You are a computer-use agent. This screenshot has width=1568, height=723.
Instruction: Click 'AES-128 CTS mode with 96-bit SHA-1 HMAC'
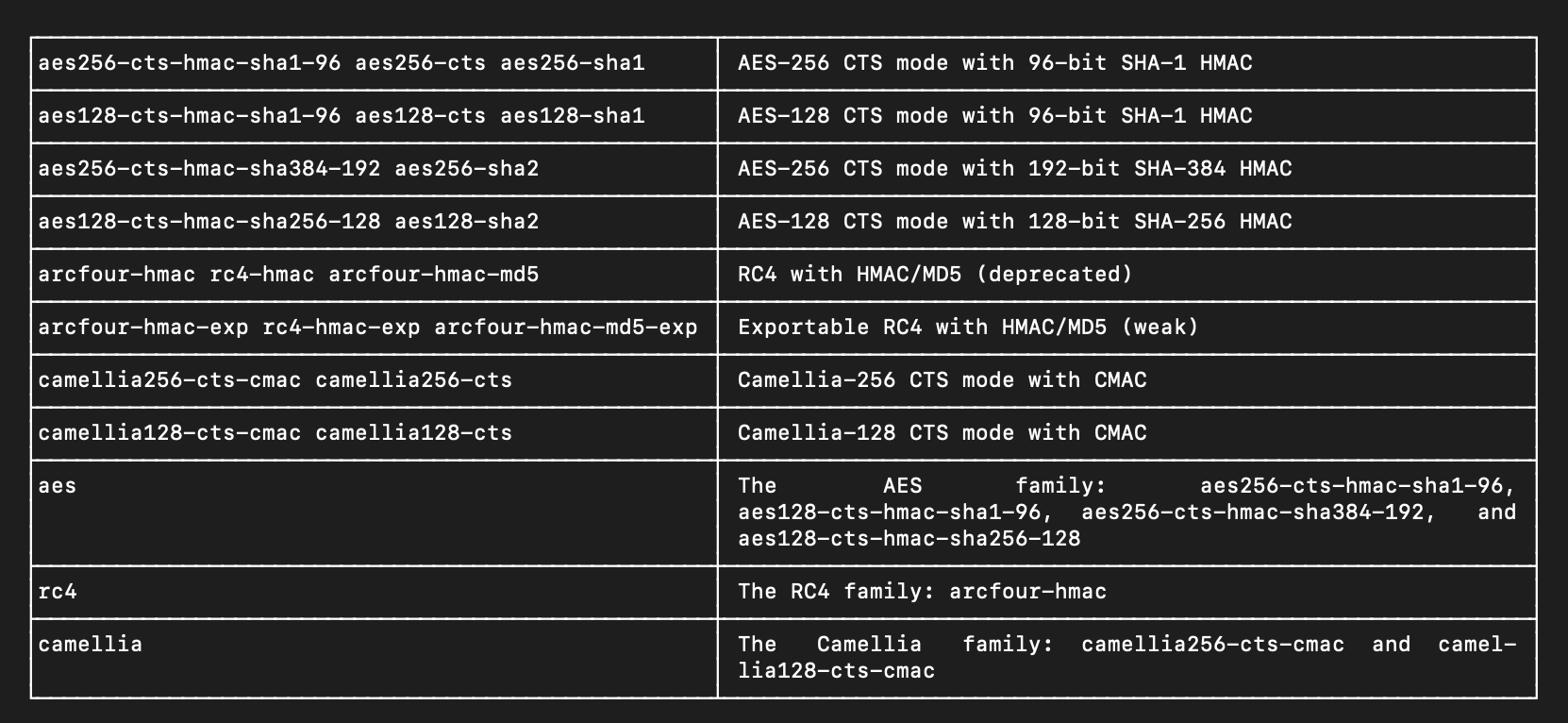(995, 116)
